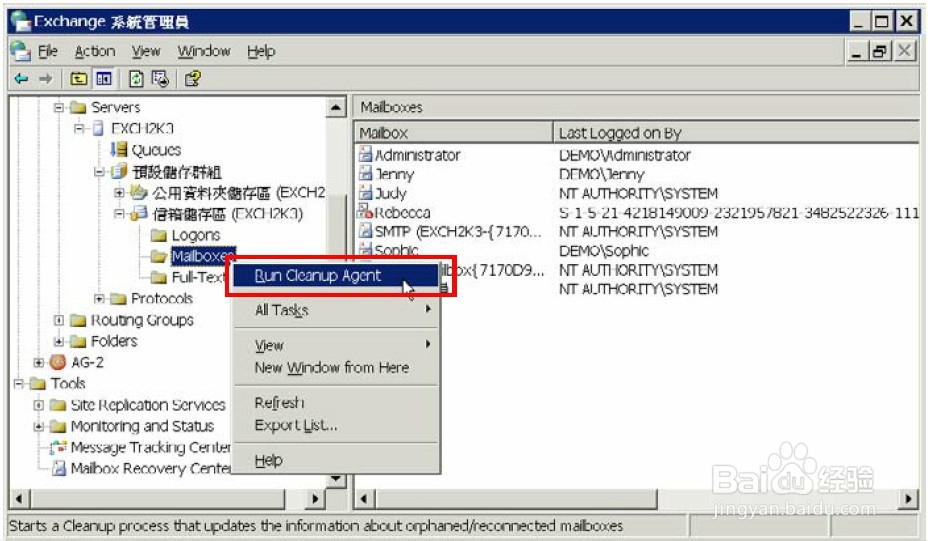Click the Jenny mailbox icon
Viewport: 928px width, 541px height.
tap(365, 174)
